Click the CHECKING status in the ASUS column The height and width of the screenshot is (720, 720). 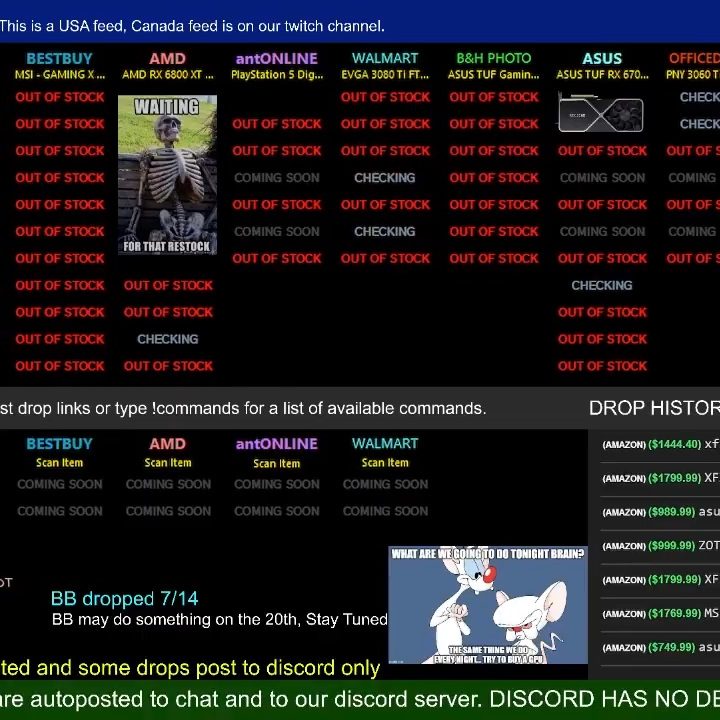pyautogui.click(x=602, y=285)
